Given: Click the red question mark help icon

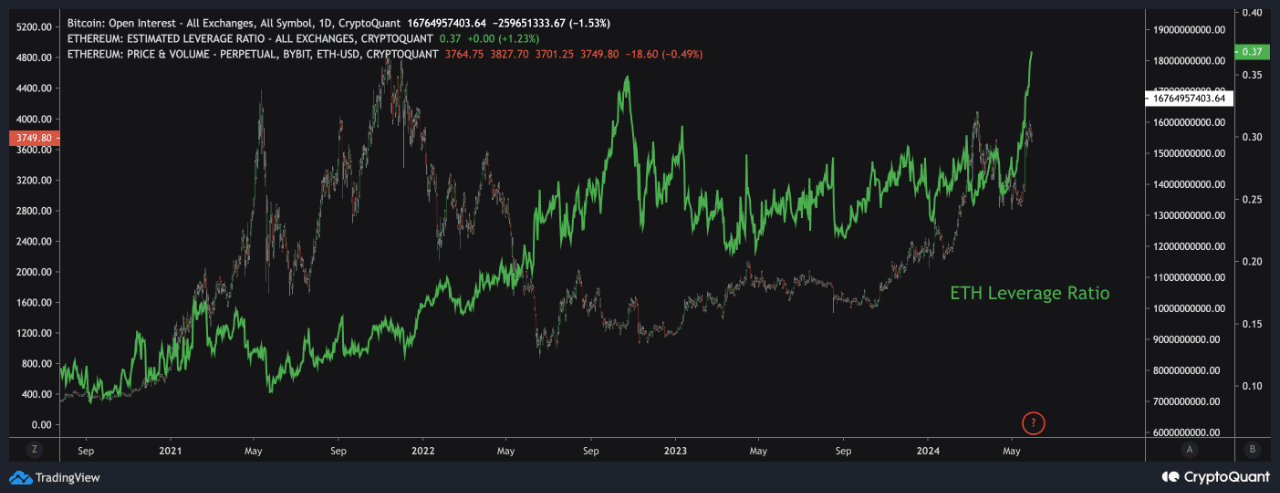Looking at the screenshot, I should click(1034, 423).
